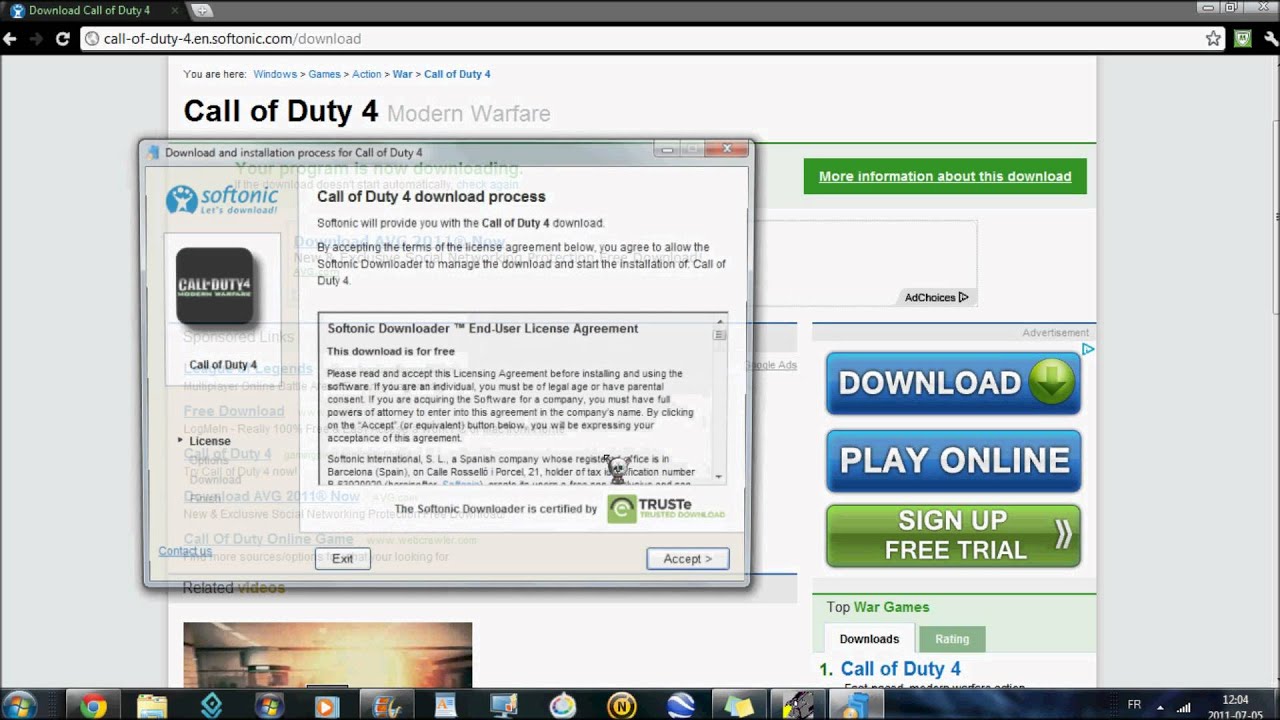Image resolution: width=1280 pixels, height=720 pixels.
Task: Switch to the Rating tab in Top War Games
Action: coord(952,639)
